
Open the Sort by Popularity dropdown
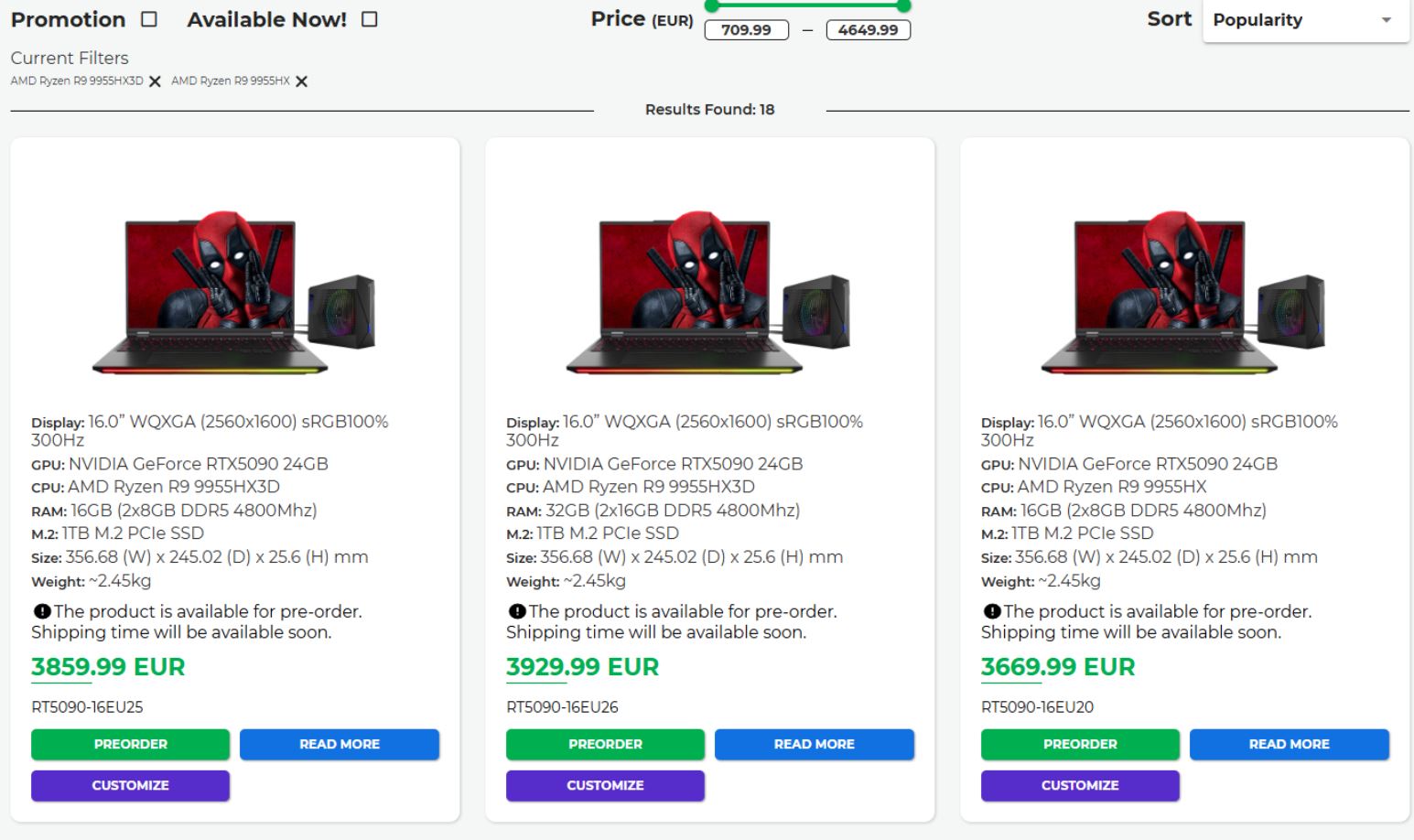1305,20
